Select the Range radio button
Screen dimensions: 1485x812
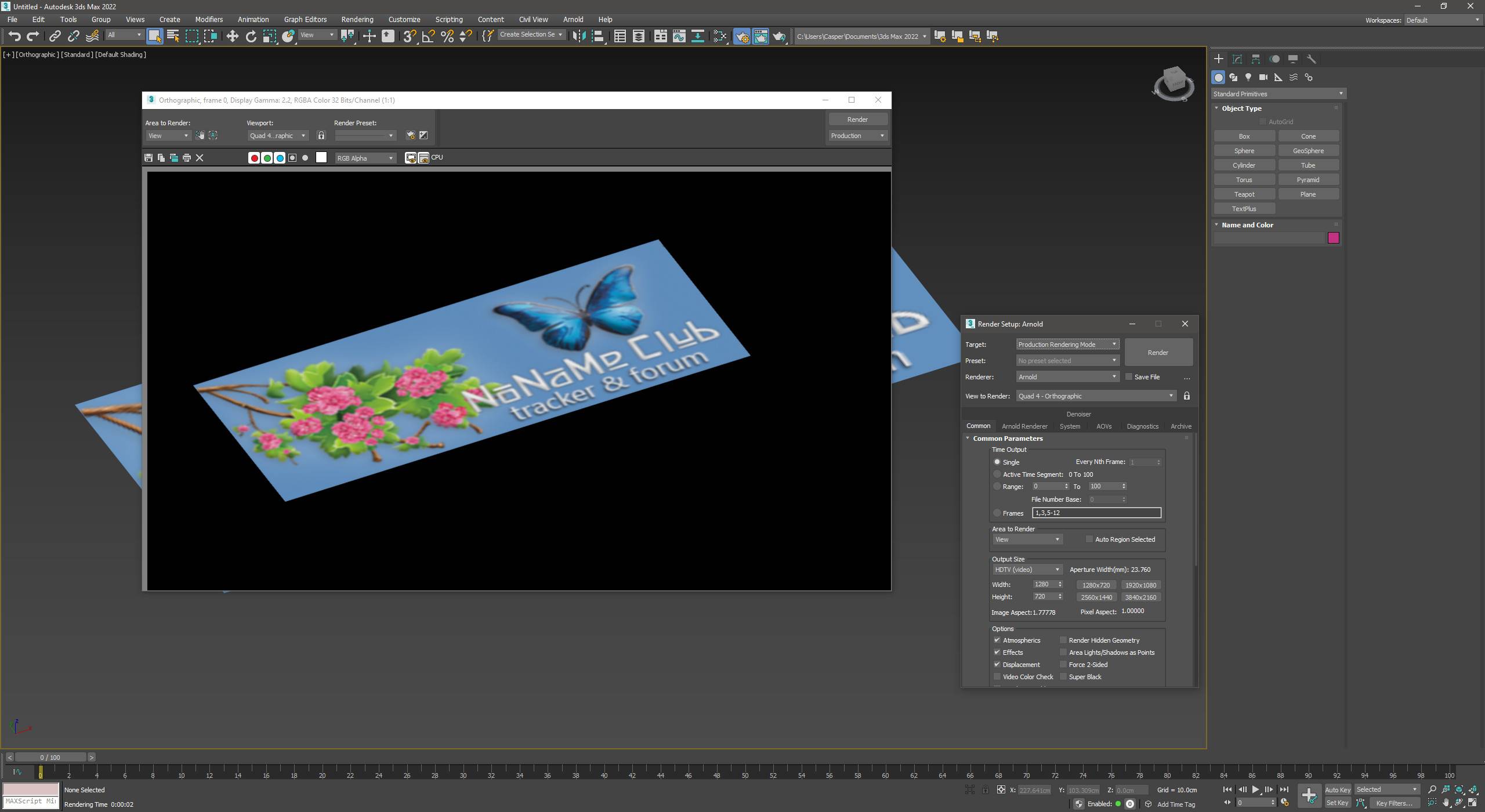997,487
